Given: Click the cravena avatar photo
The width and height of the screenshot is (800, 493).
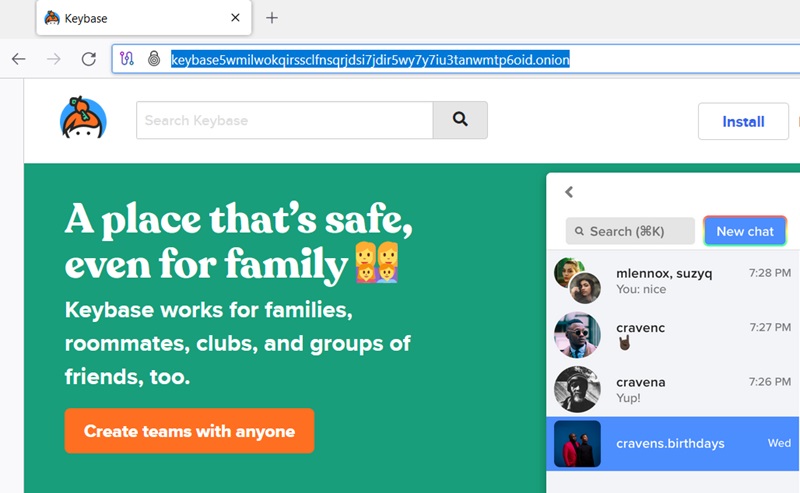Looking at the screenshot, I should pos(577,389).
